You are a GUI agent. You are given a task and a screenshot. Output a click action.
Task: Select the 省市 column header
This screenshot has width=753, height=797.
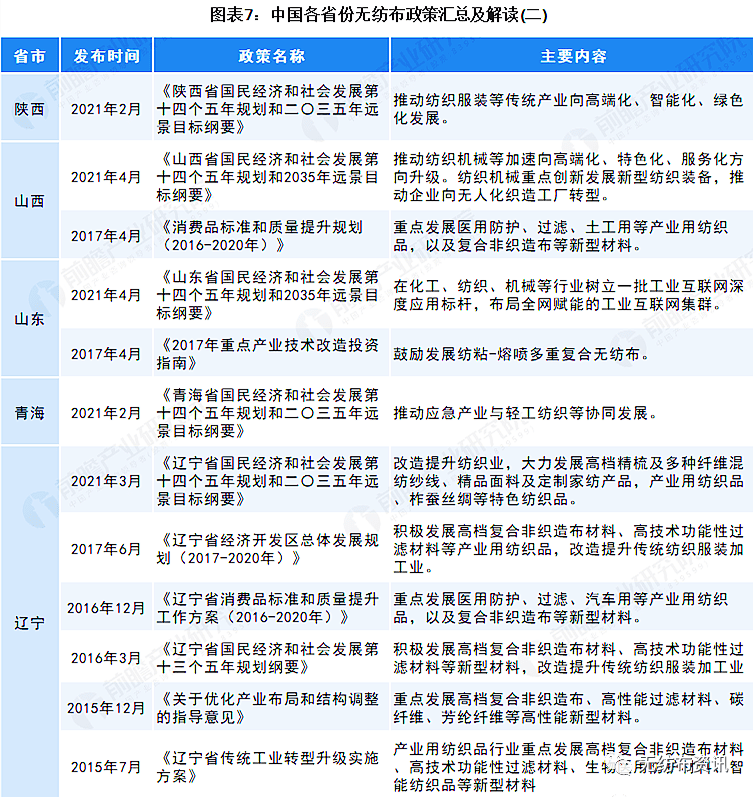coord(30,55)
